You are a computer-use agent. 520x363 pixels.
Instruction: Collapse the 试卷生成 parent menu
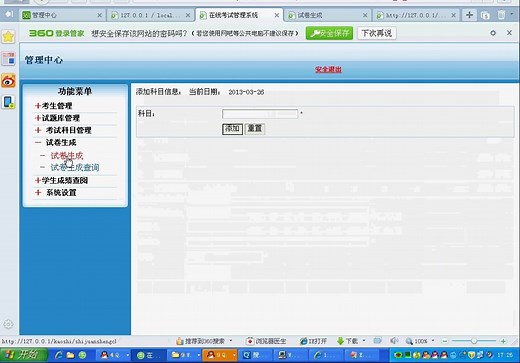(56, 143)
